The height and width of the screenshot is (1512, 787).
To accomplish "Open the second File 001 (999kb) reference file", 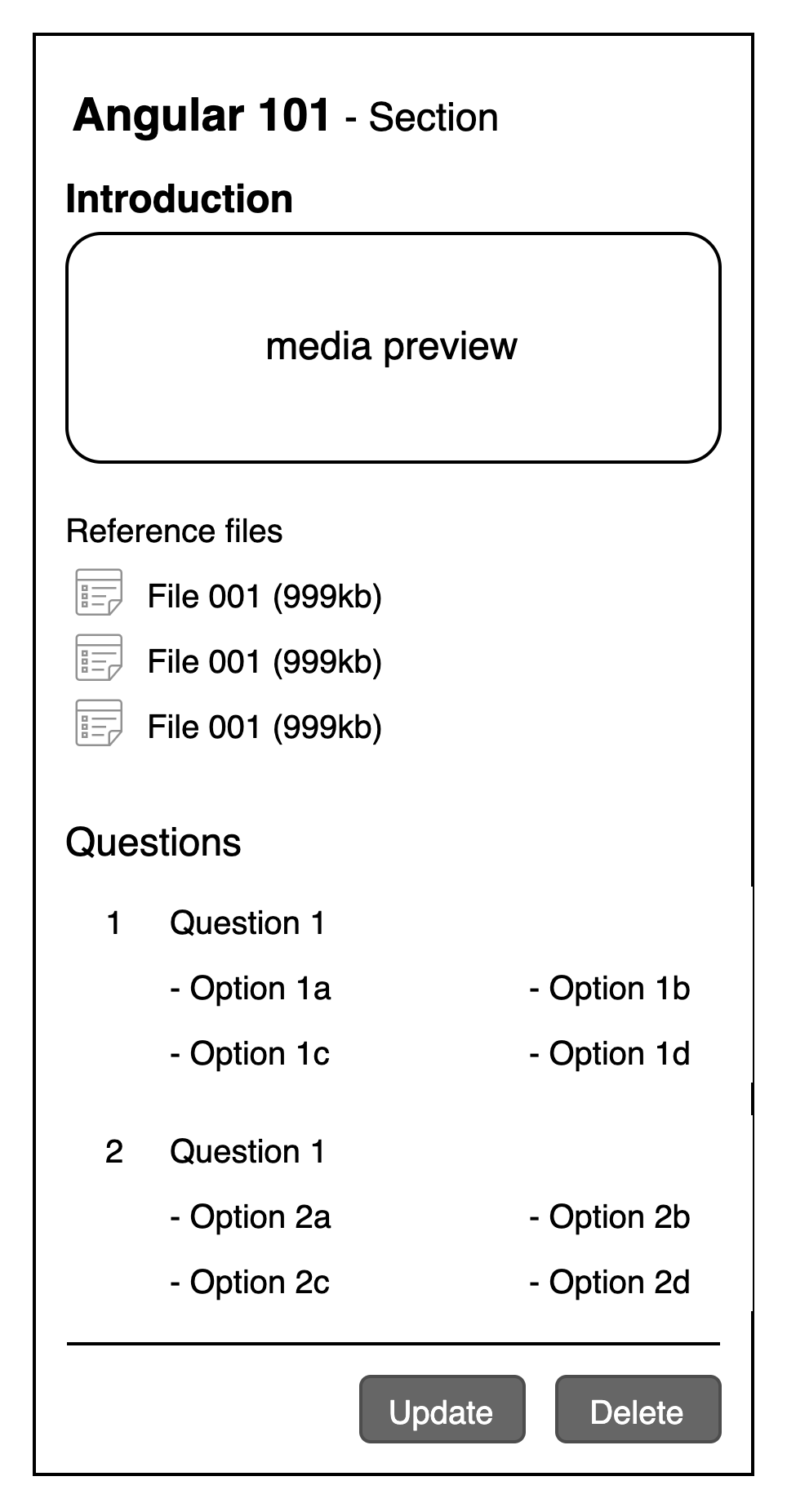I will (x=265, y=660).
